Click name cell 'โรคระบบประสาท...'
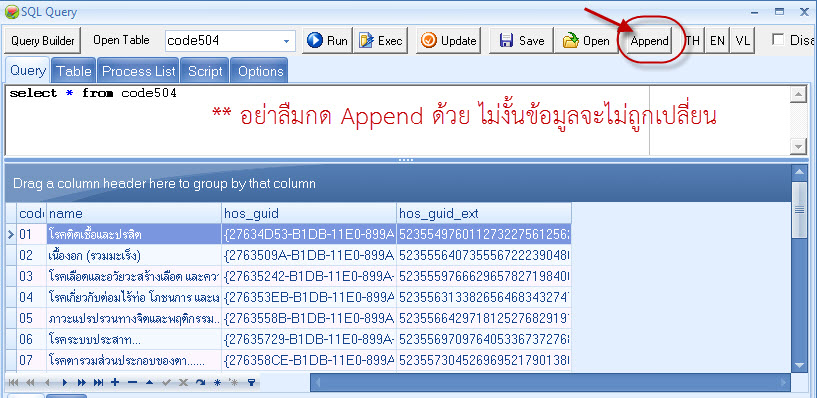 click(134, 339)
